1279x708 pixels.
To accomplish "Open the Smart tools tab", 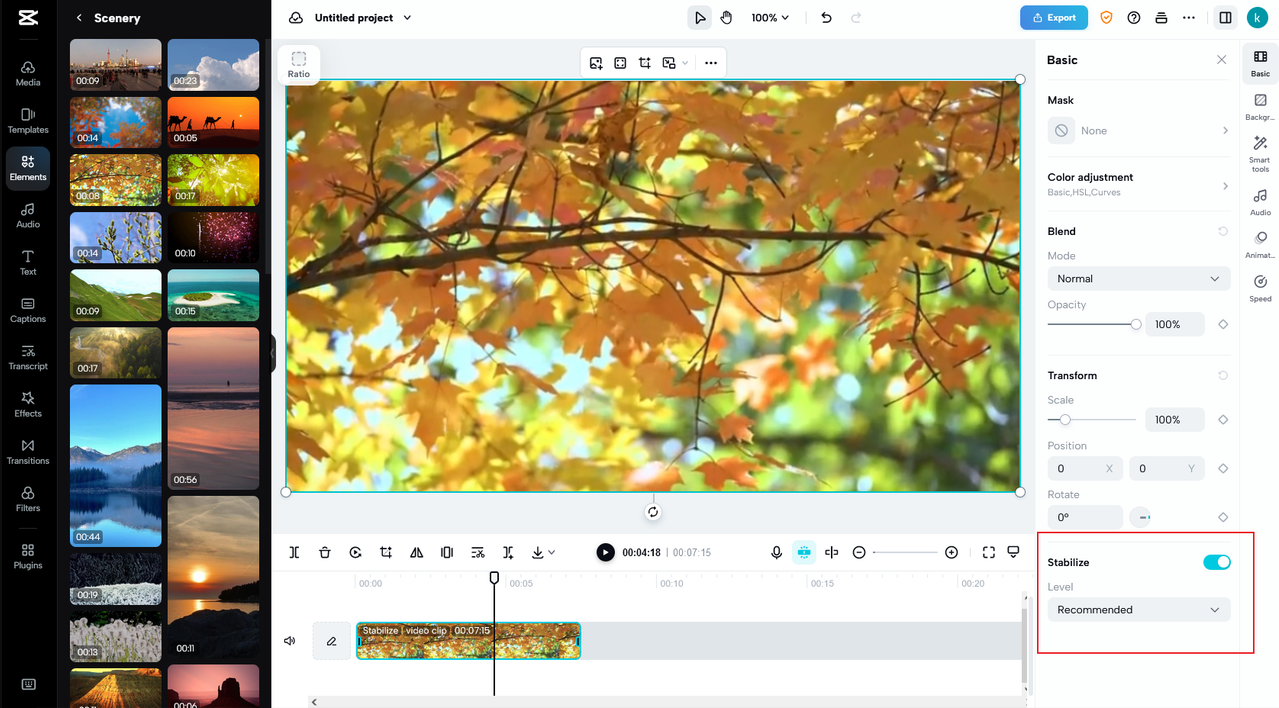I will click(1260, 154).
